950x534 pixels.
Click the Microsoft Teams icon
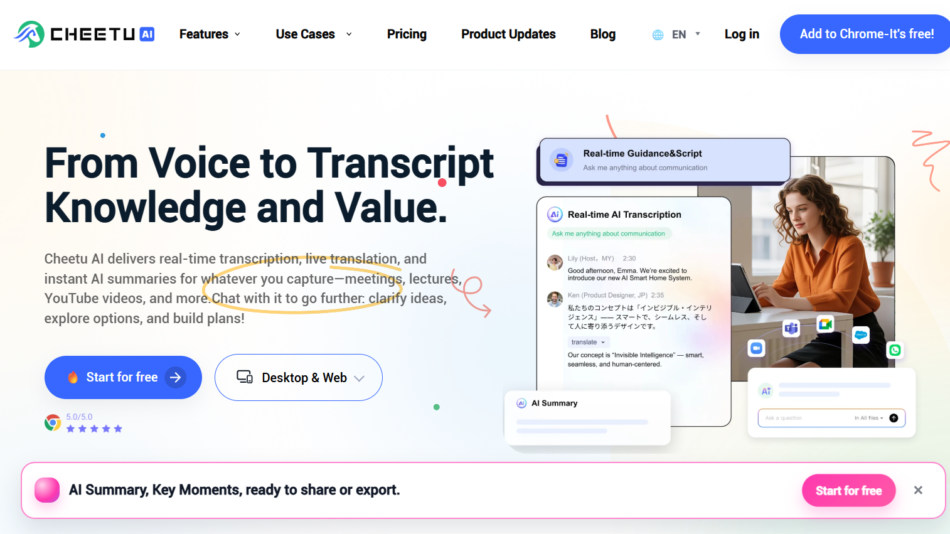pyautogui.click(x=791, y=328)
